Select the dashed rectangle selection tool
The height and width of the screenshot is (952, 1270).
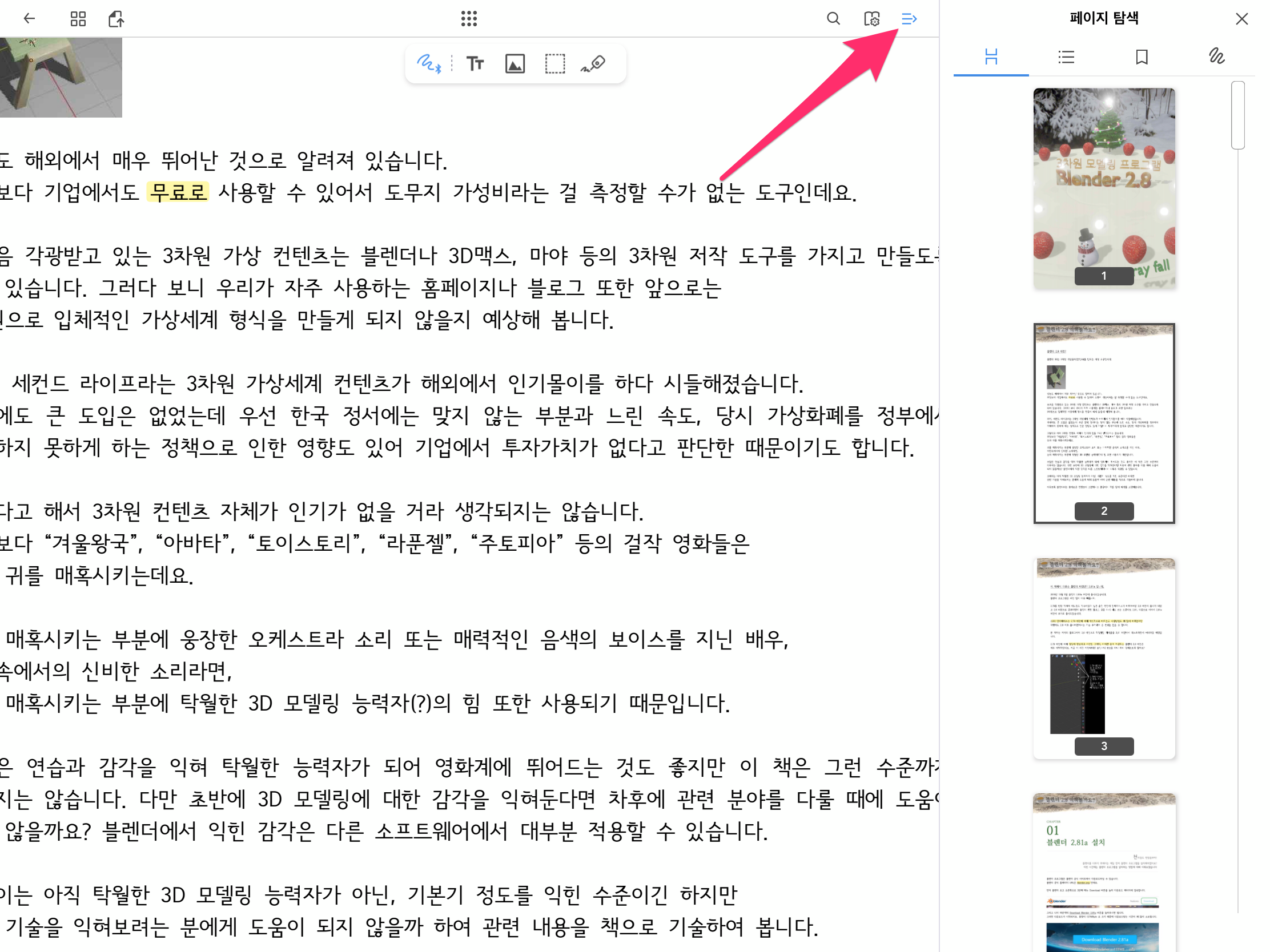coord(554,63)
